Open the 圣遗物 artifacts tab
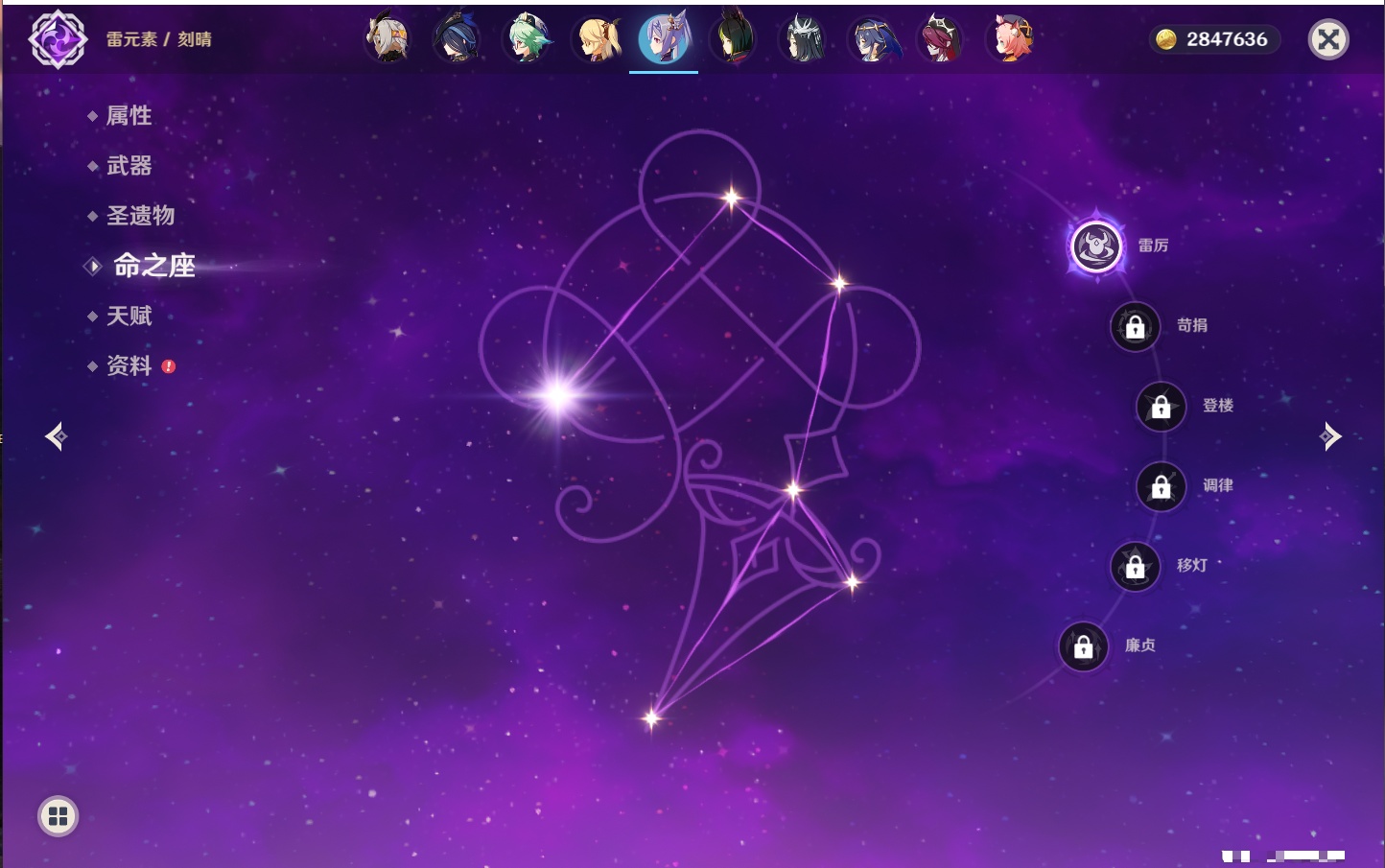The width and height of the screenshot is (1385, 868). pos(140,216)
